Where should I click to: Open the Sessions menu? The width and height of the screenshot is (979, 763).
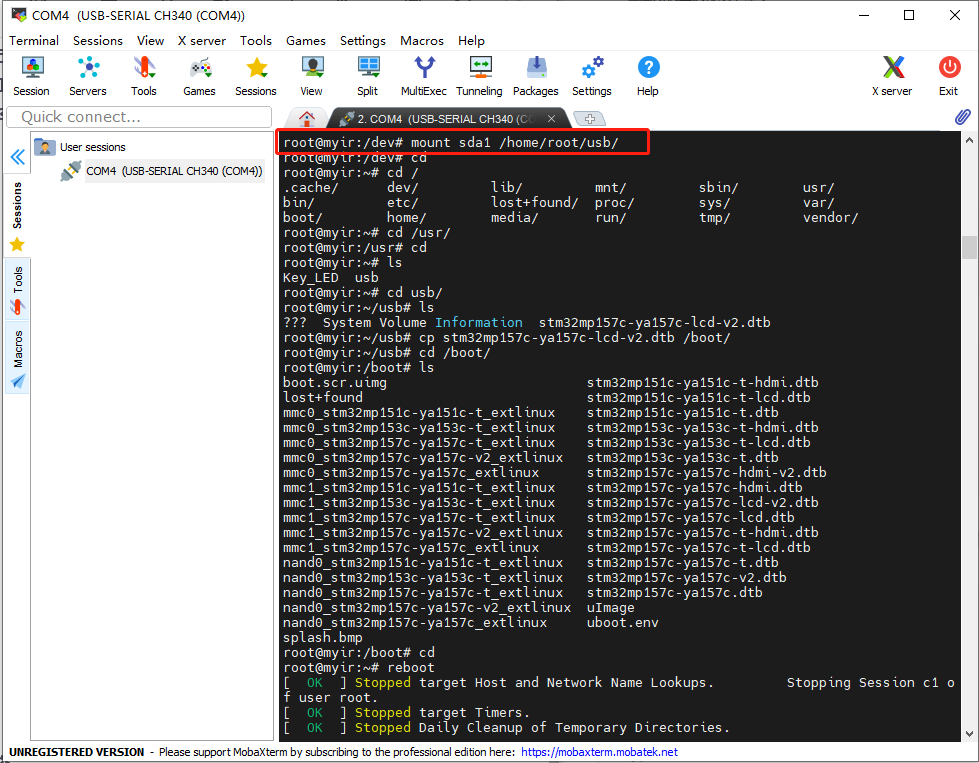point(98,41)
